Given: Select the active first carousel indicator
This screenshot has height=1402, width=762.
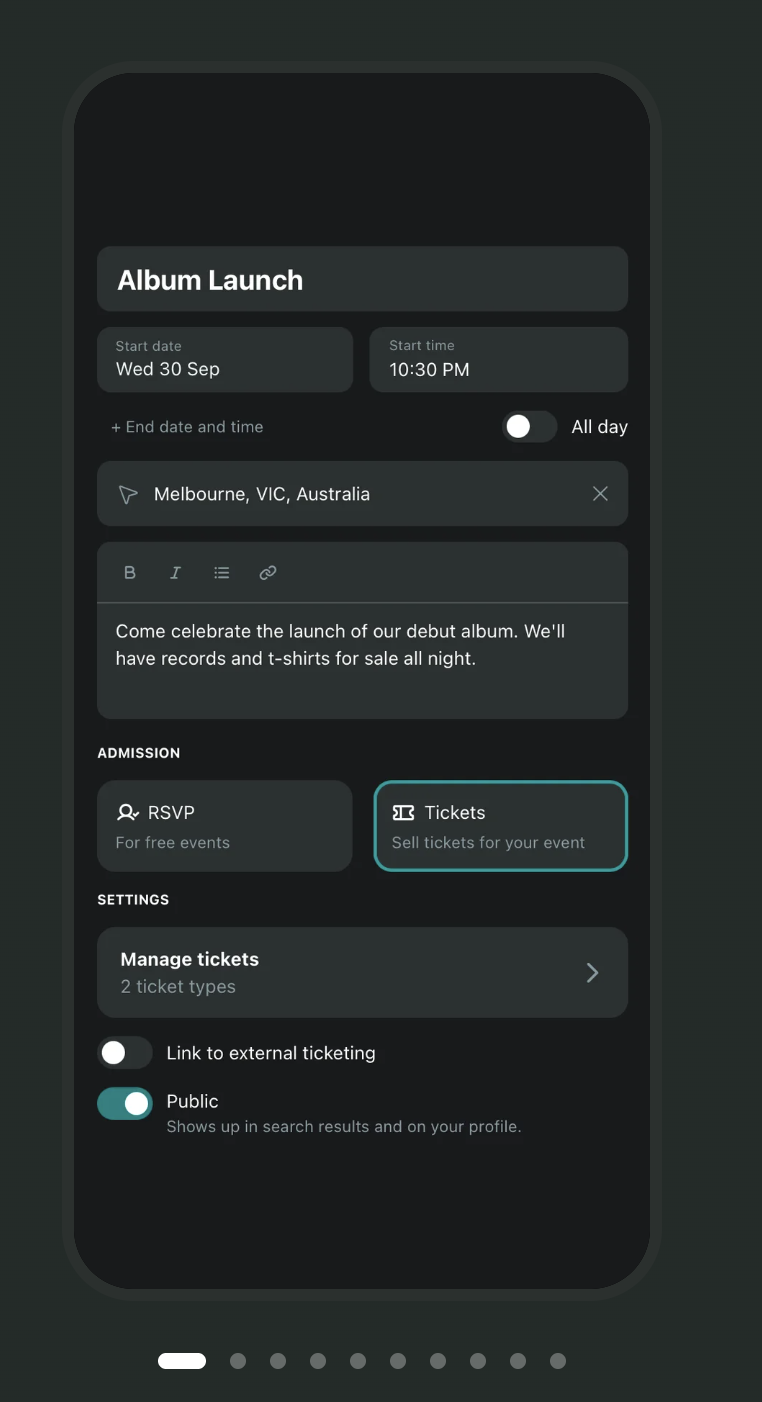Looking at the screenshot, I should click(182, 1361).
